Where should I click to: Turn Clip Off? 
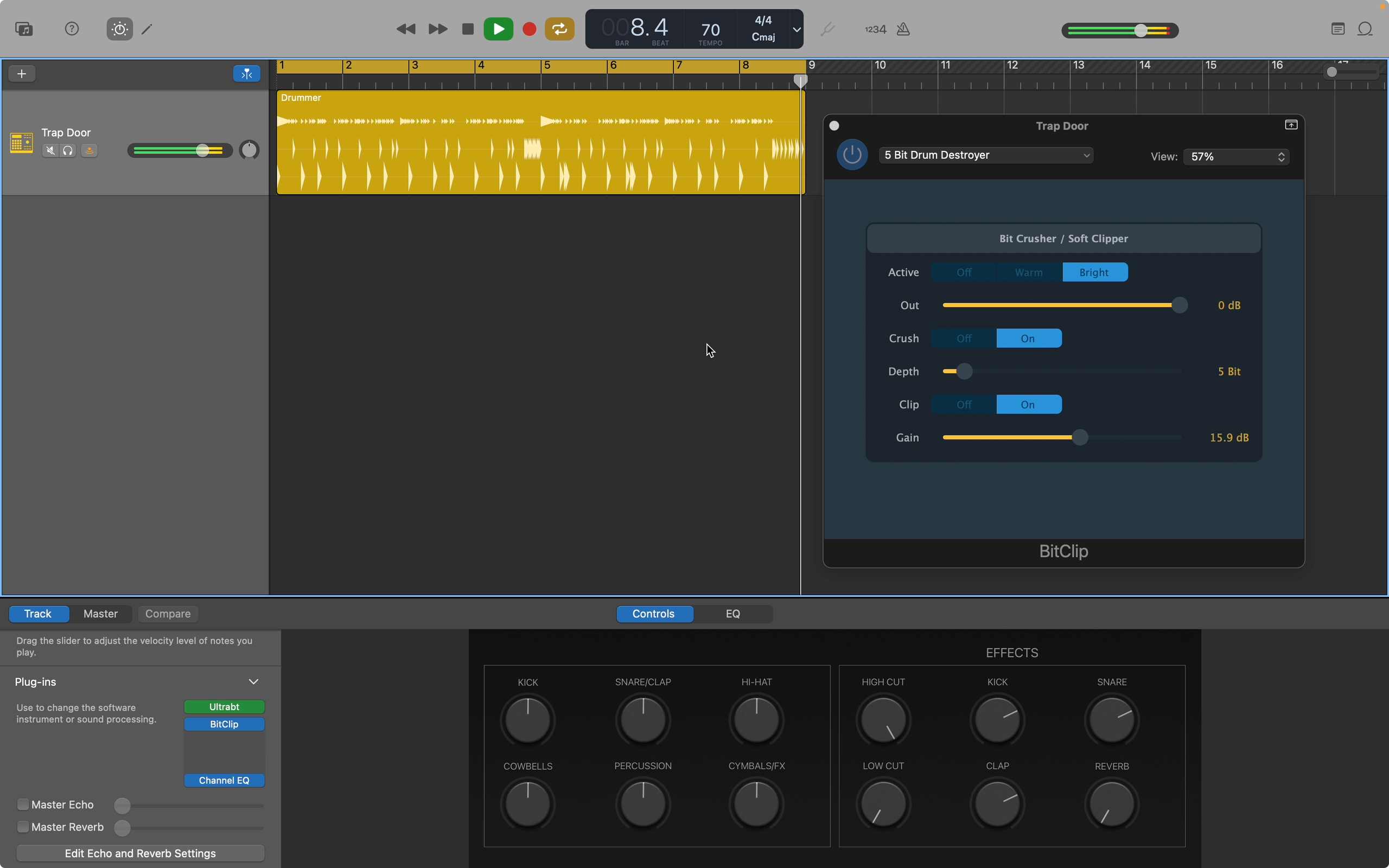click(x=964, y=404)
